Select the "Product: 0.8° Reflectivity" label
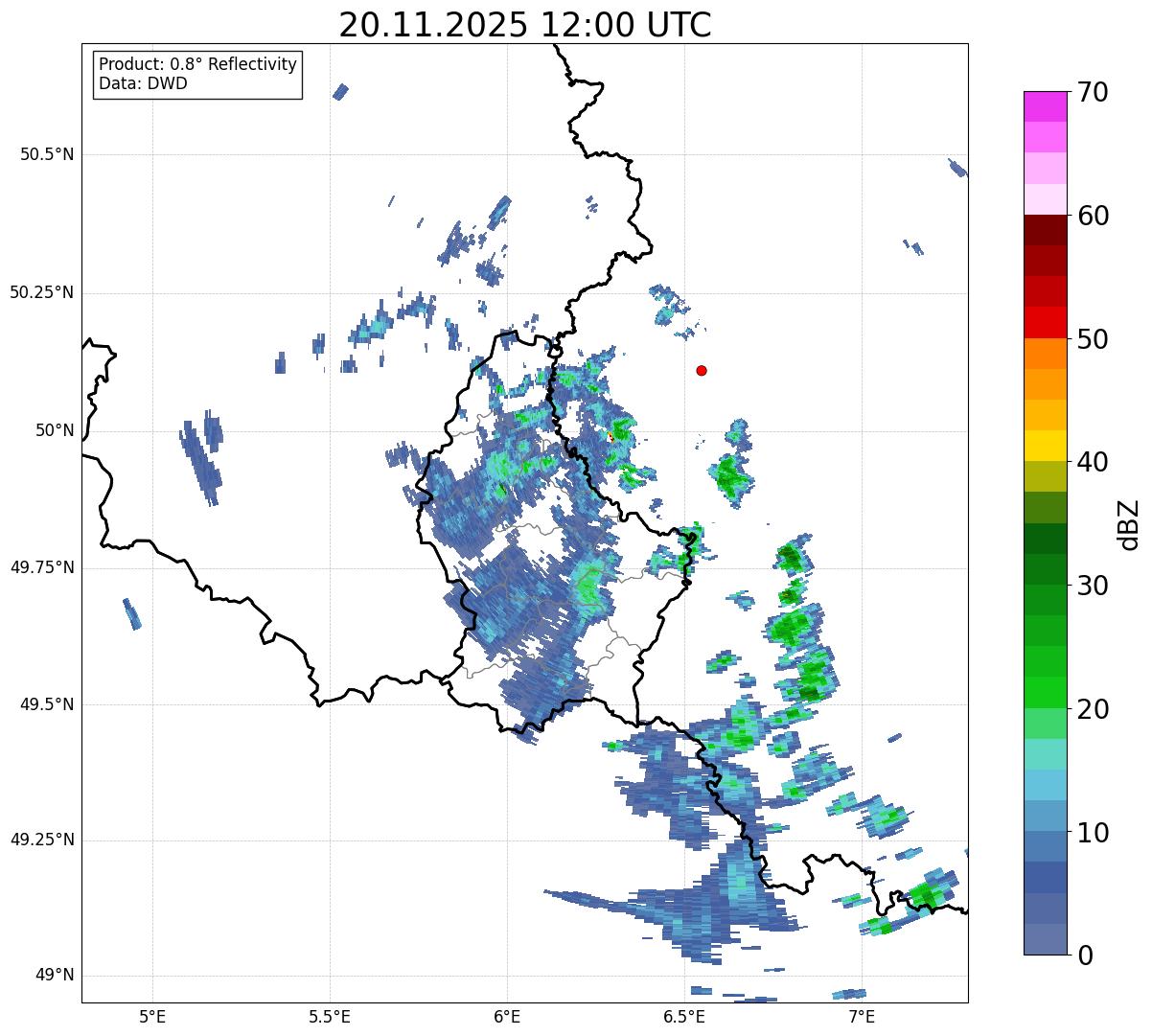 pos(198,64)
